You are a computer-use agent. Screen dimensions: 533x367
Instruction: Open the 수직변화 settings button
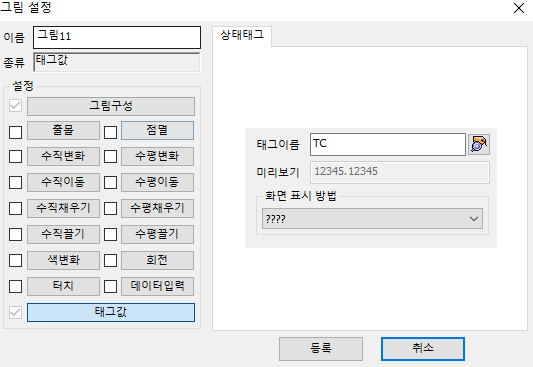[x=63, y=156]
